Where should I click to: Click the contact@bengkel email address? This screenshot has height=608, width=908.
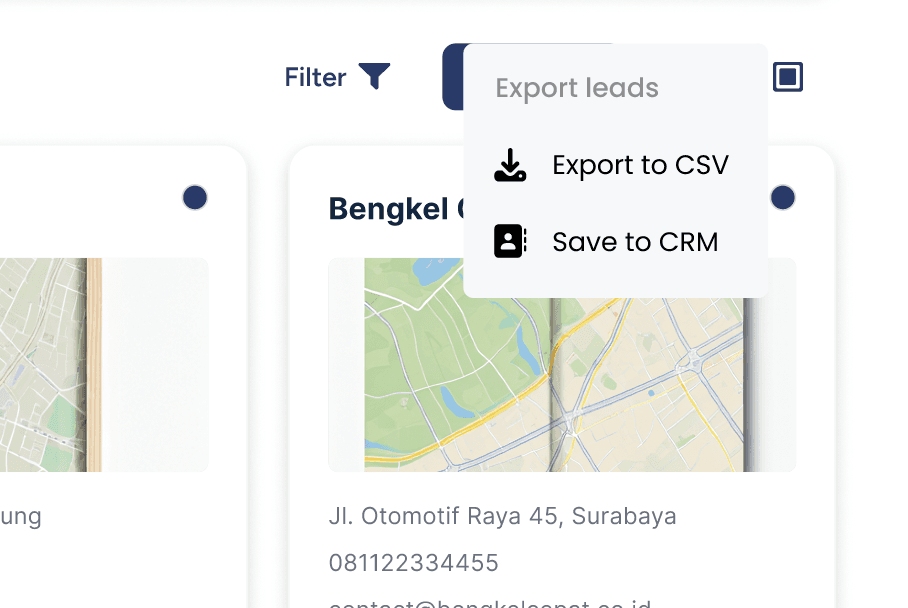tap(490, 603)
